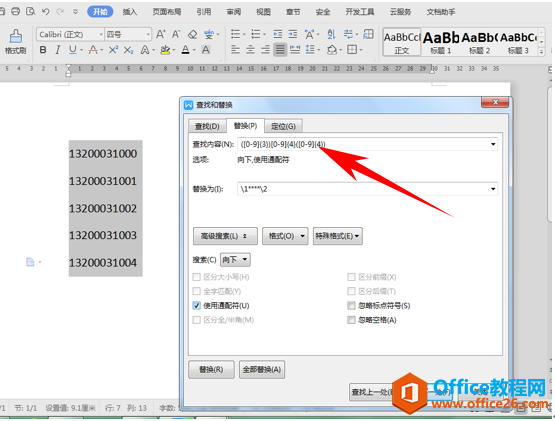Image resolution: width=555 pixels, height=421 pixels.
Task: Apply the 标题 1 heading style
Action: (441, 42)
